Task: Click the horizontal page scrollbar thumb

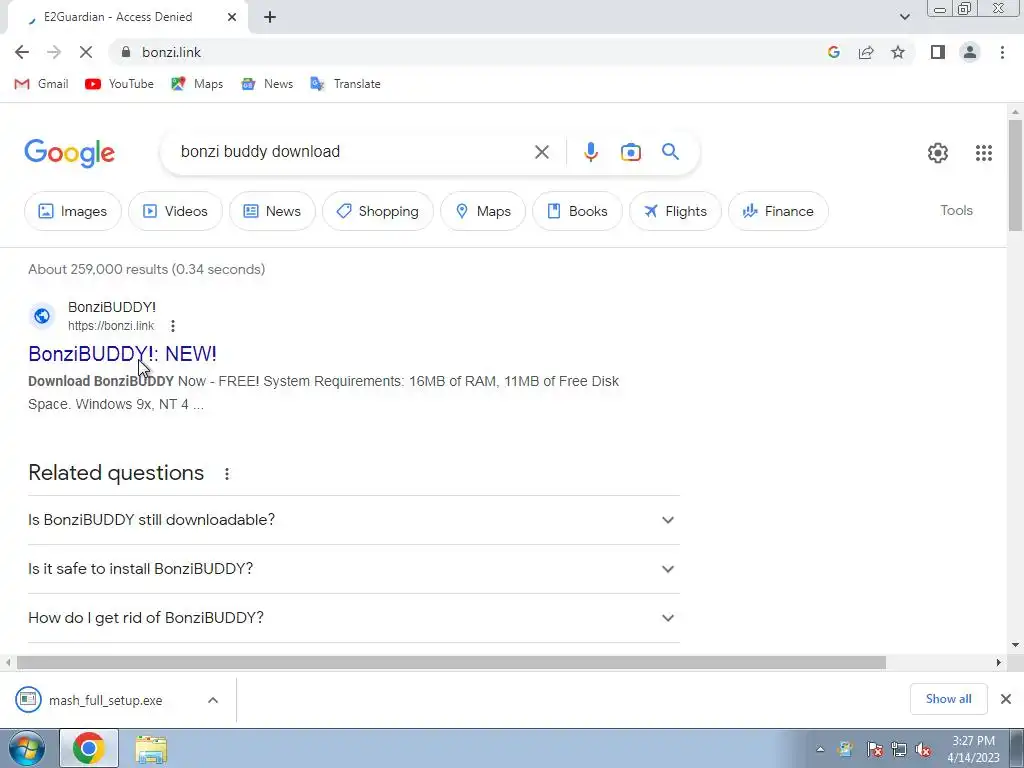Action: [451, 662]
